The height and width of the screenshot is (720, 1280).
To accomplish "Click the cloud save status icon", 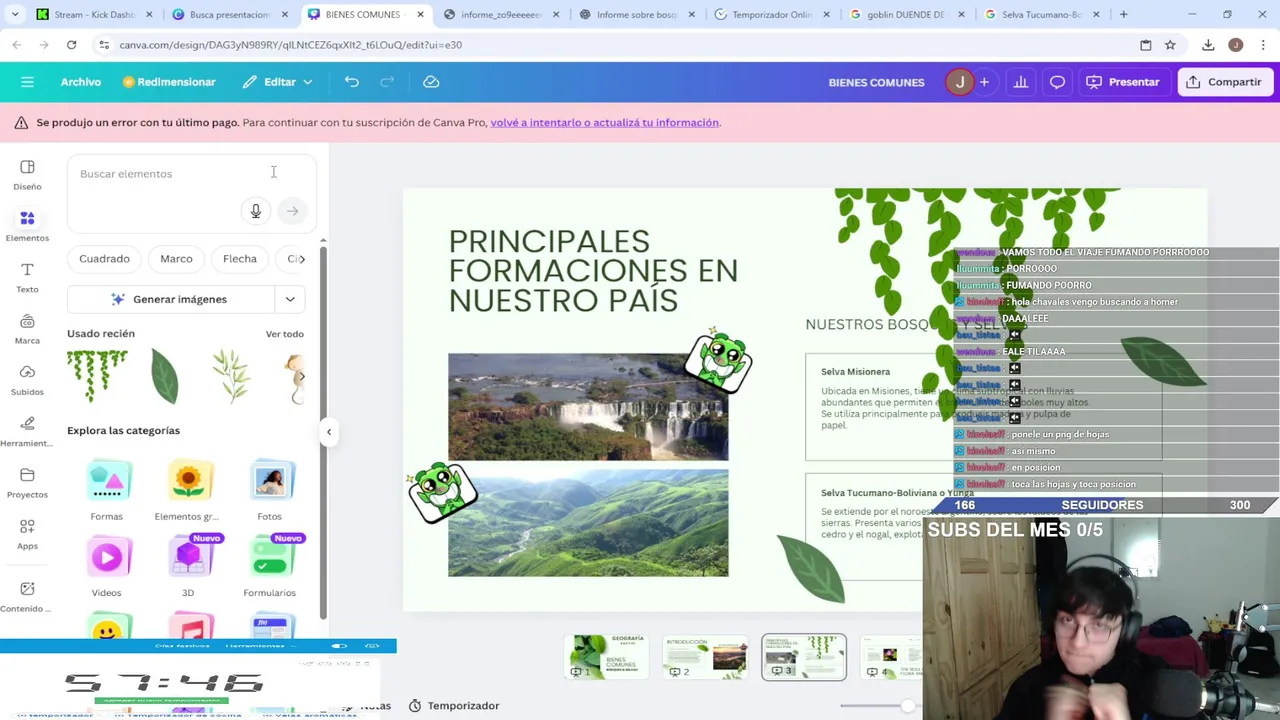I will click(431, 82).
